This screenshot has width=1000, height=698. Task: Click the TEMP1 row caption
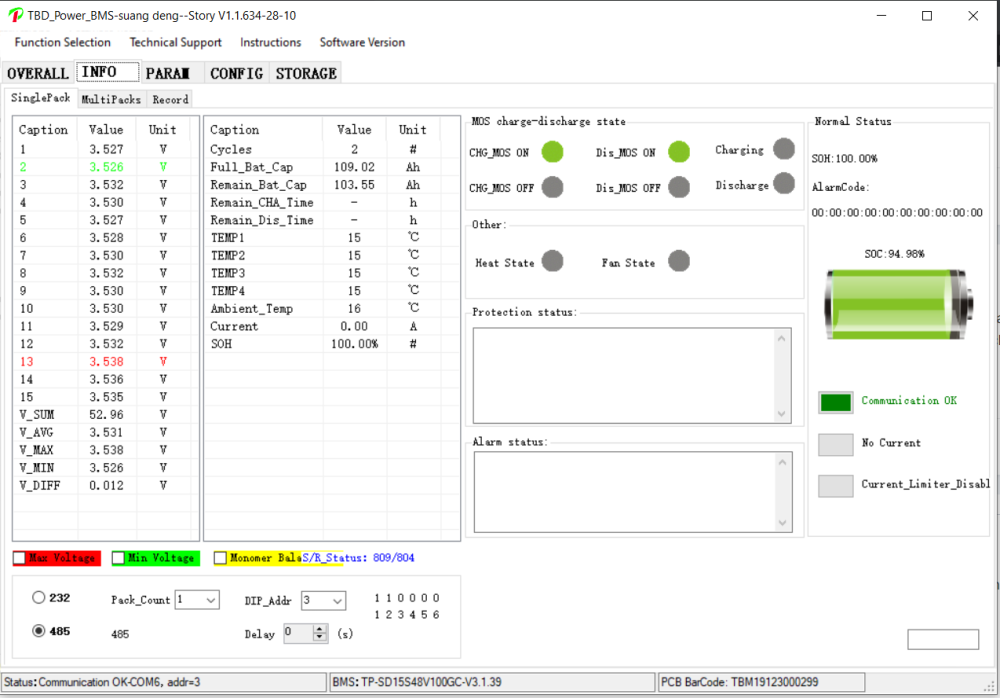tap(227, 238)
